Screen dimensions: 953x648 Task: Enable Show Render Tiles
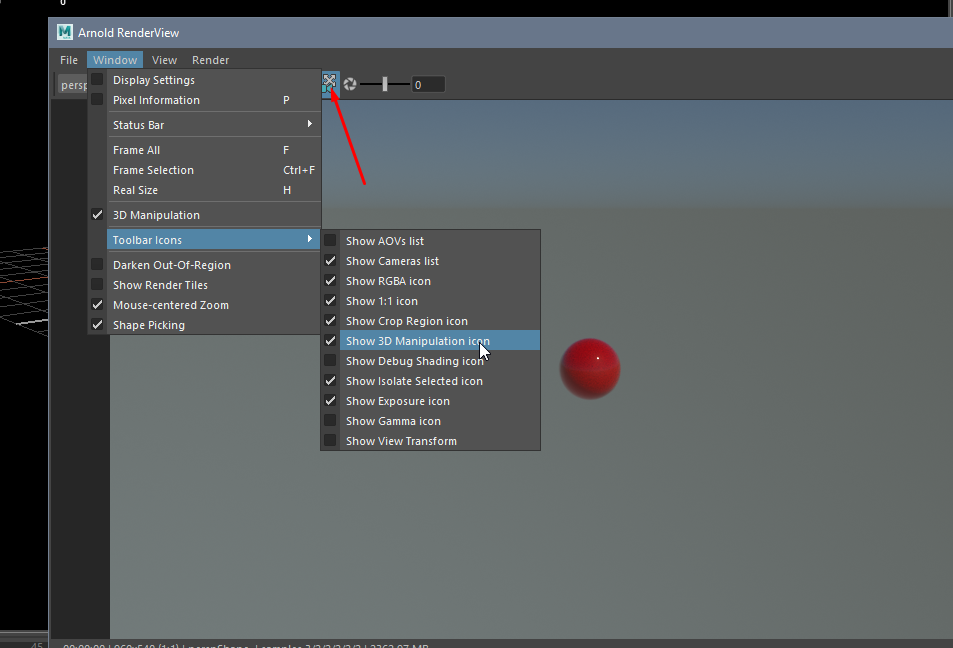pyautogui.click(x=204, y=284)
